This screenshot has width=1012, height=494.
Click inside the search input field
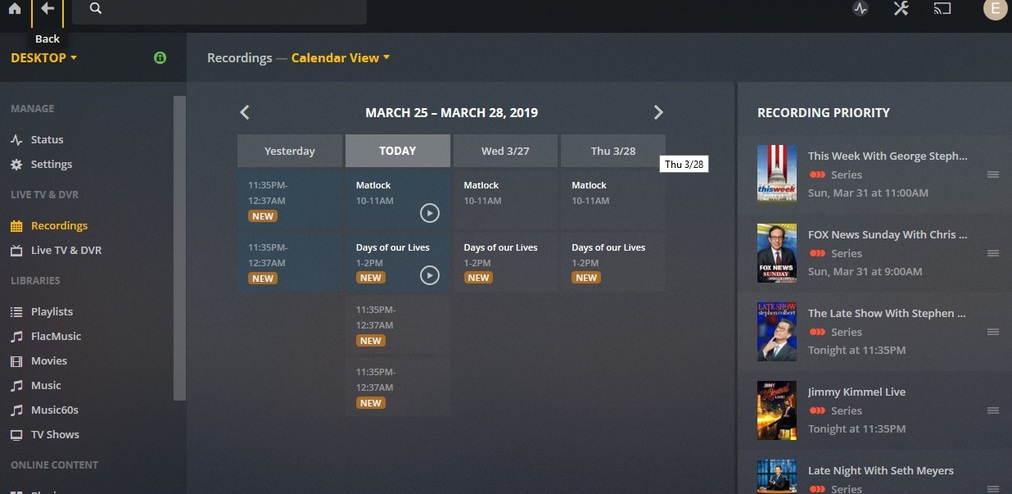click(x=219, y=10)
